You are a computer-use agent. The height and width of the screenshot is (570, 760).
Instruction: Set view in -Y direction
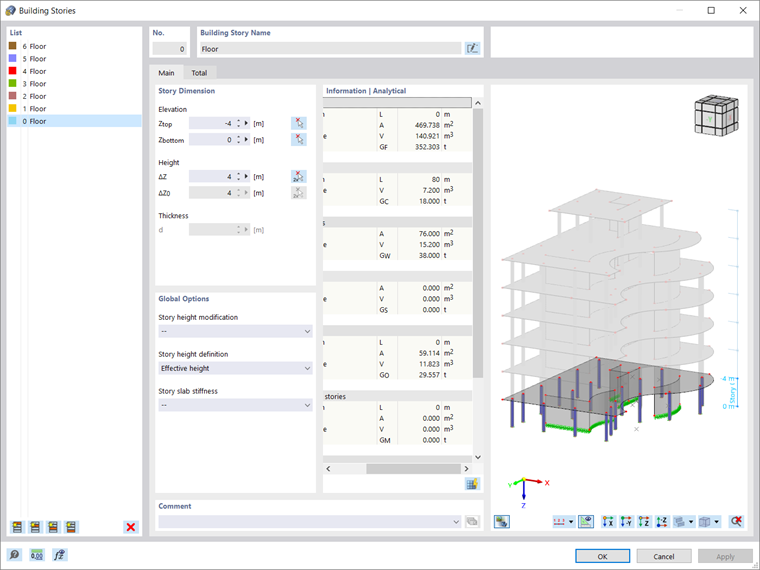coord(626,522)
